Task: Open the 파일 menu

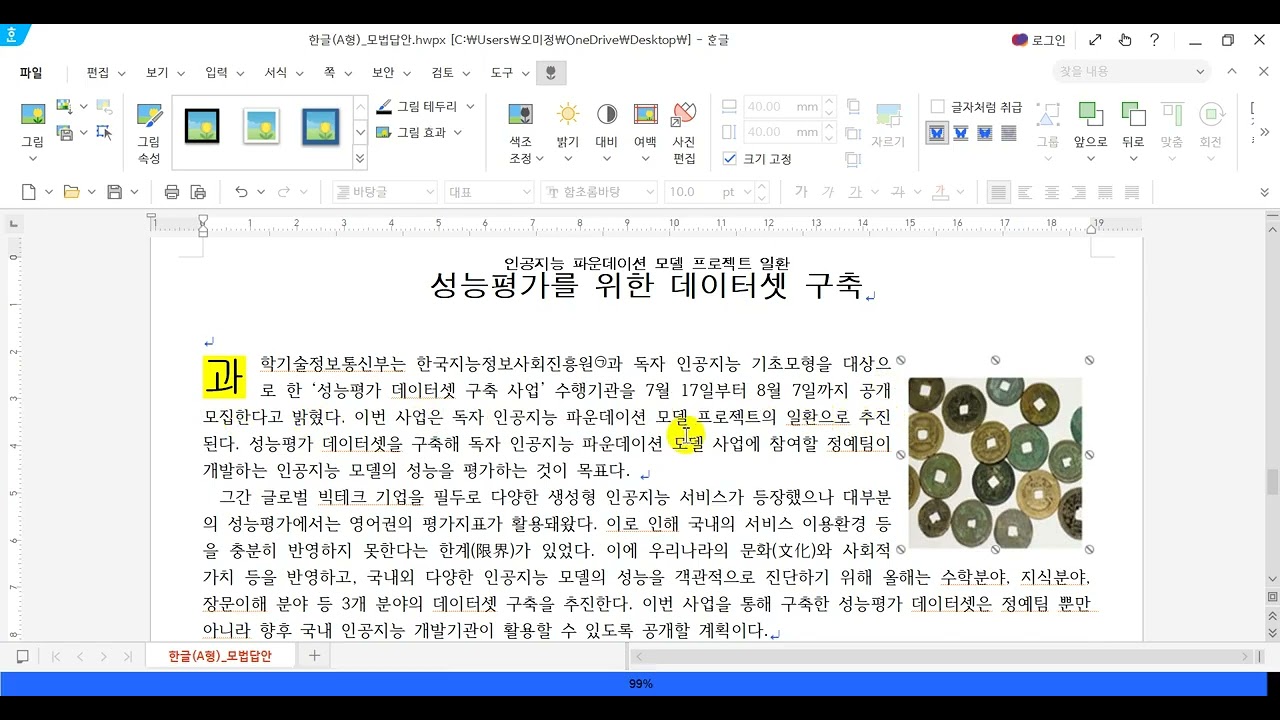Action: pyautogui.click(x=31, y=73)
